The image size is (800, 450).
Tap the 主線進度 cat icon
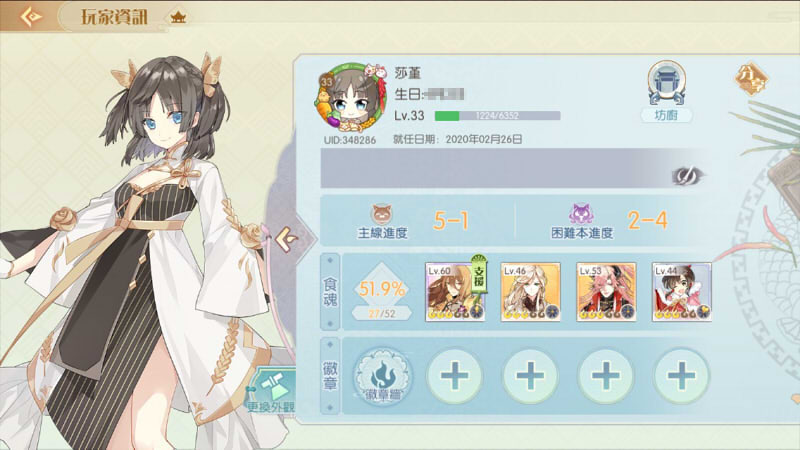382,214
